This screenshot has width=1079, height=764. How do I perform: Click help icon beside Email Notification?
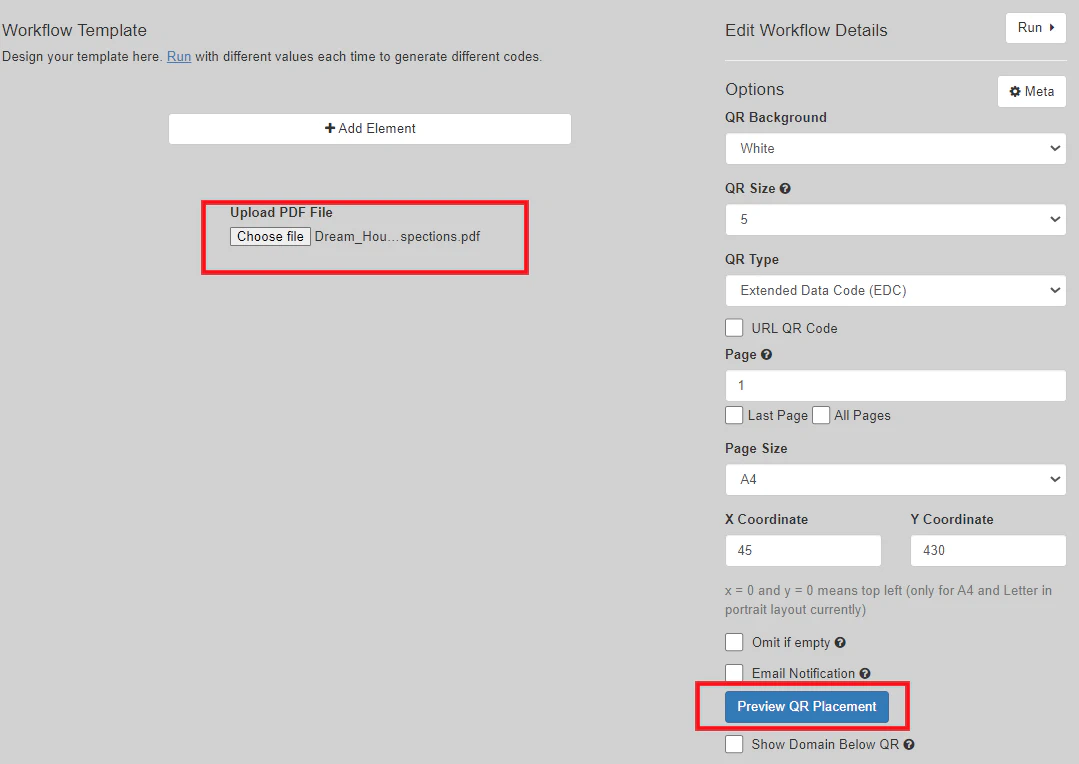865,674
